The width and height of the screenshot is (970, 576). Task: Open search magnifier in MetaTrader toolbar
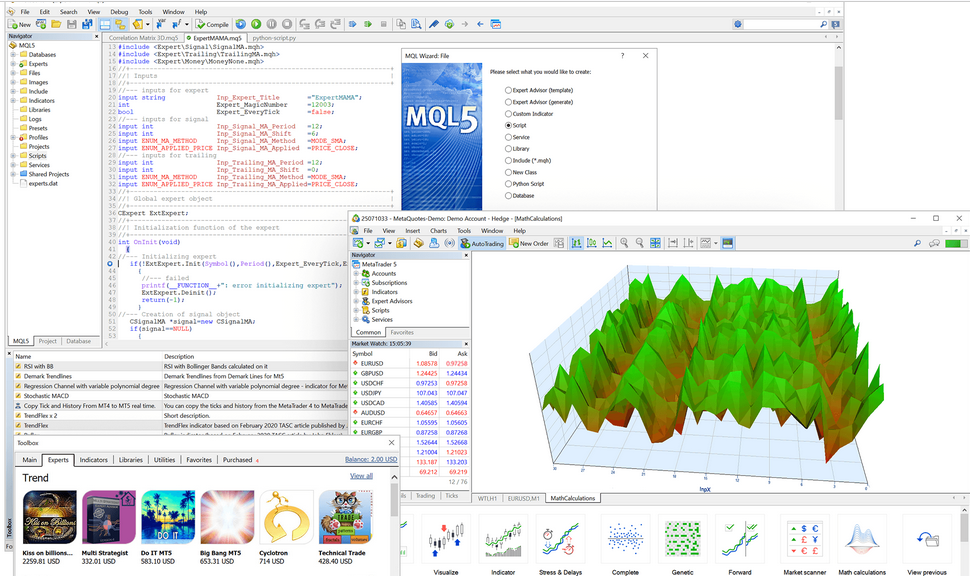point(917,244)
